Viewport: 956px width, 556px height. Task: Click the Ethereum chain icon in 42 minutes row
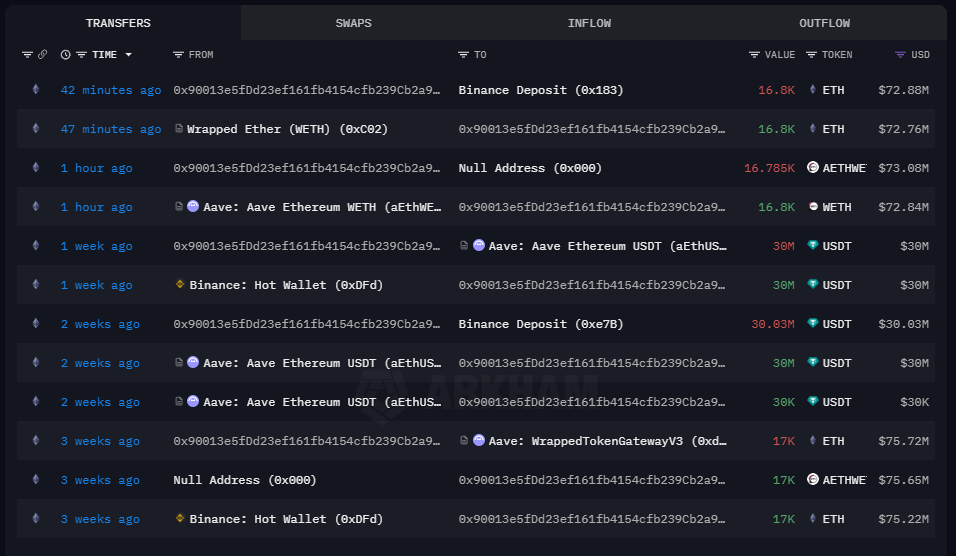coord(36,90)
